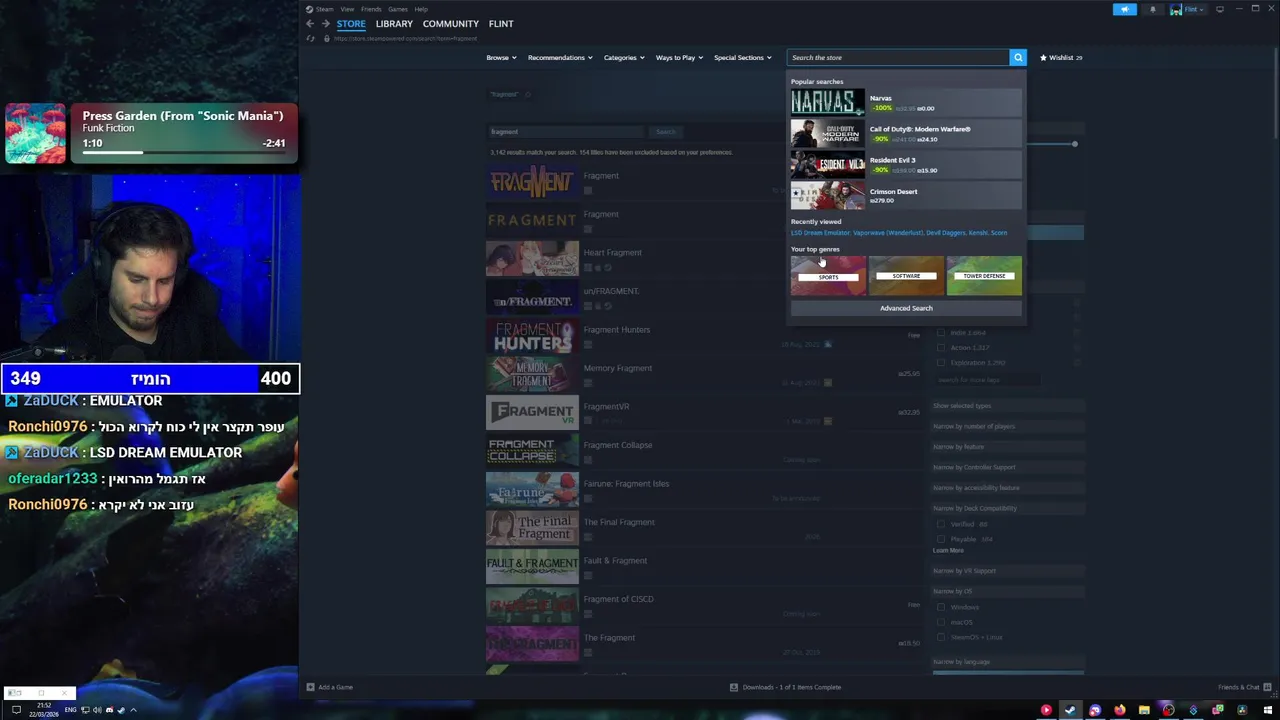Toggle the Verified deck compatibility checkbox
1280x720 pixels.
941,524
